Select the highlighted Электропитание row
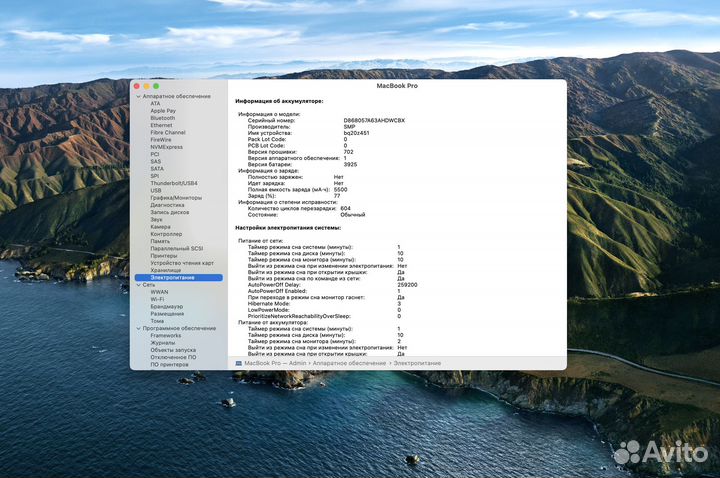This screenshot has height=478, width=720. coord(179,278)
